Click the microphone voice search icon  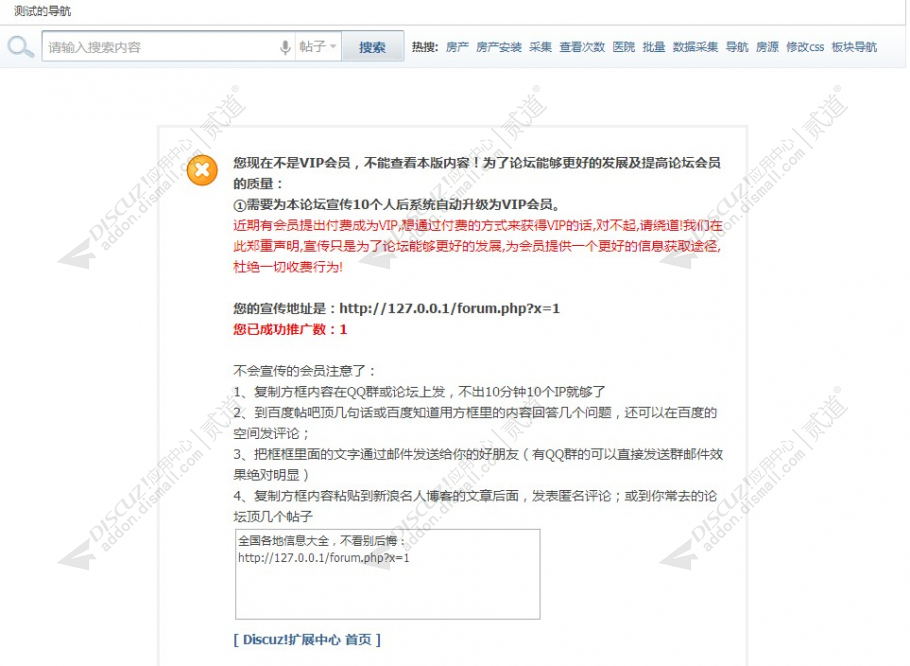[285, 47]
